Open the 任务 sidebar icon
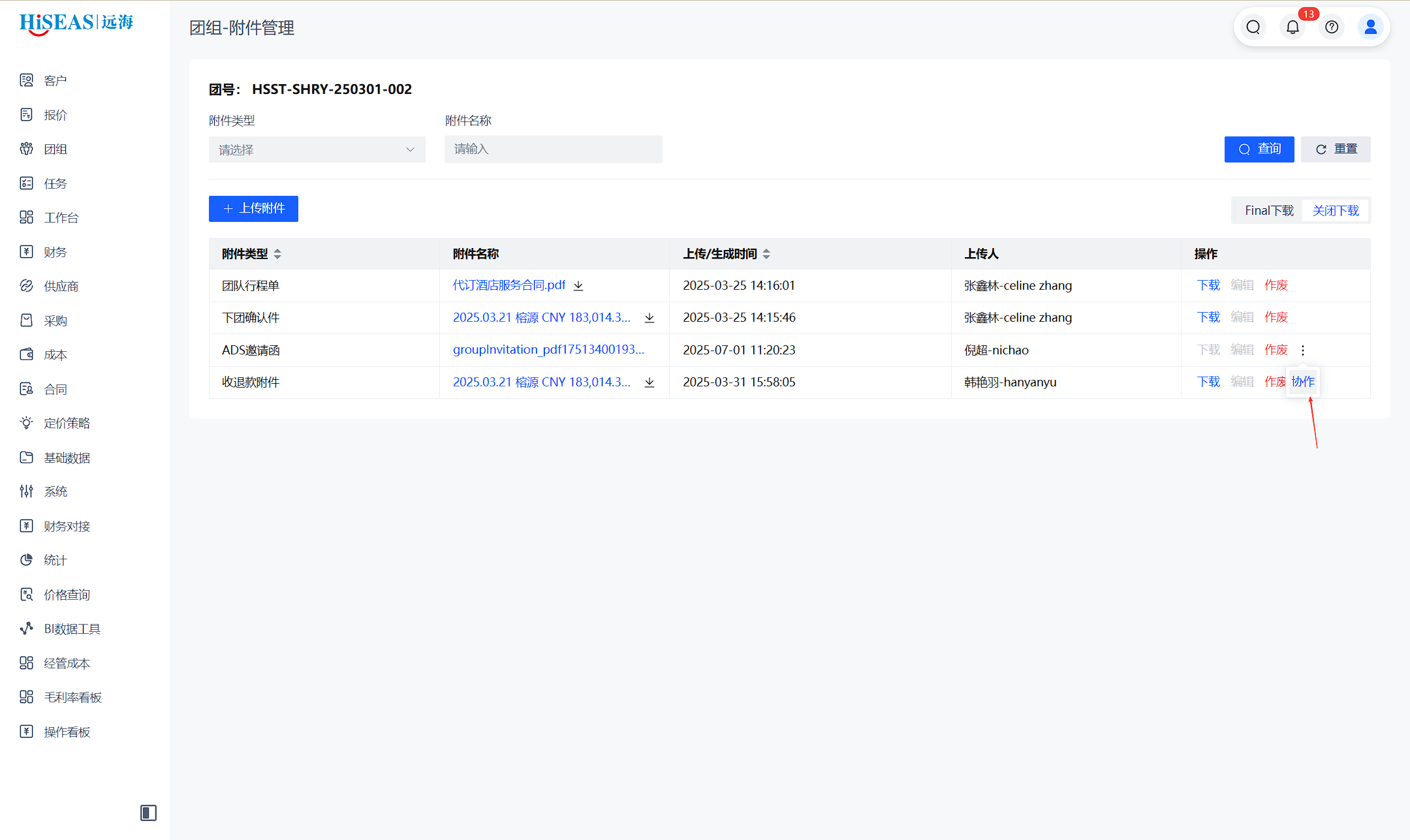 tap(26, 183)
